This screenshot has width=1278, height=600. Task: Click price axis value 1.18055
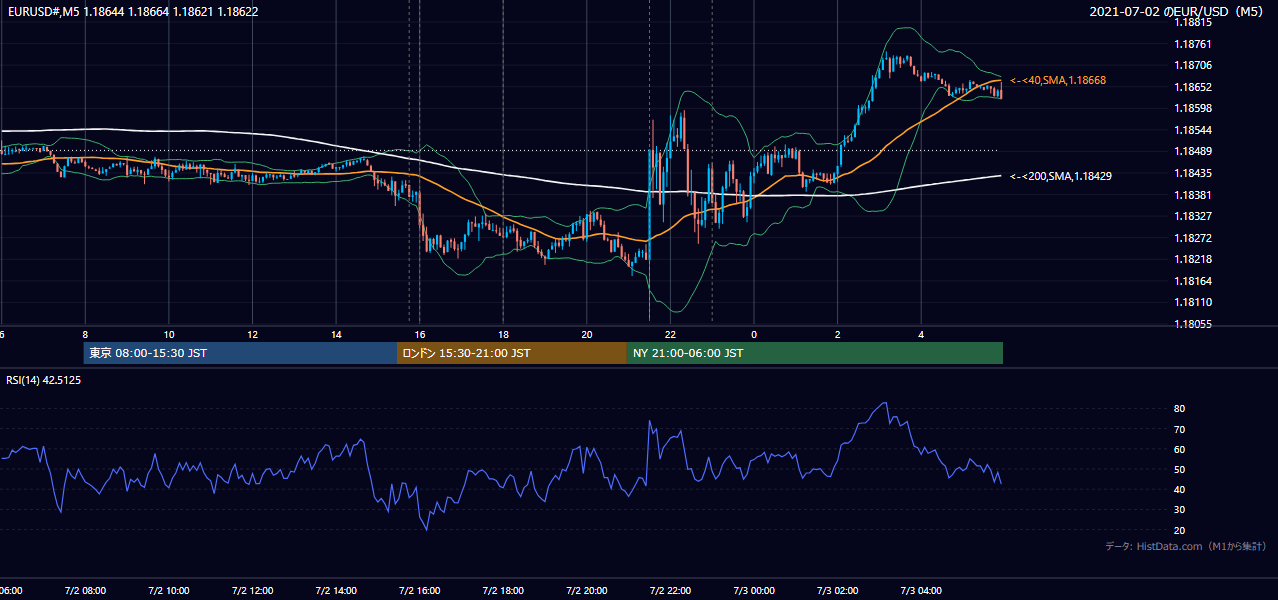(1194, 324)
